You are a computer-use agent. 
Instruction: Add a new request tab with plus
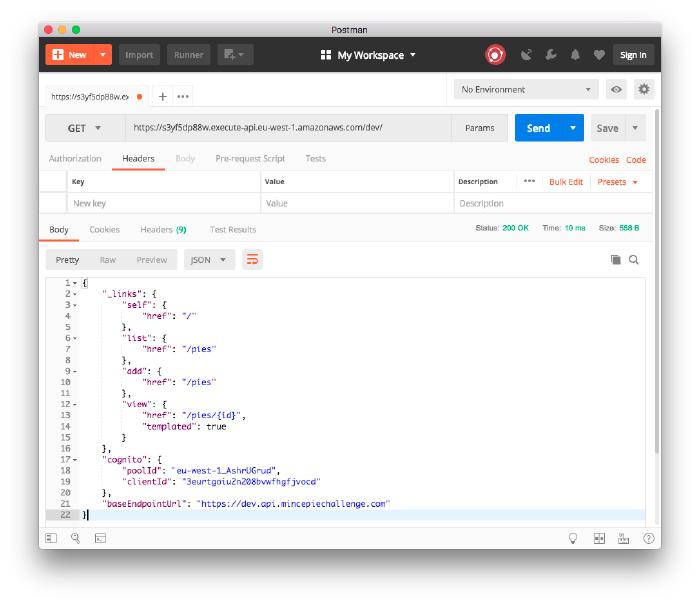click(162, 96)
